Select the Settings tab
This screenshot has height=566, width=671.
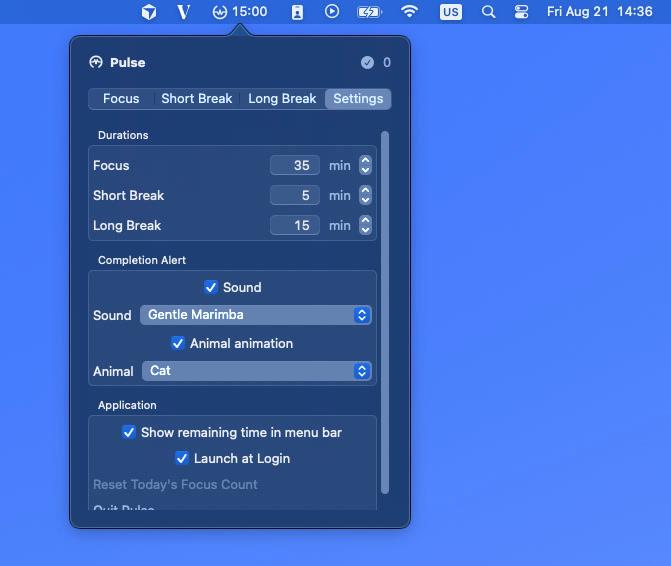coord(358,99)
